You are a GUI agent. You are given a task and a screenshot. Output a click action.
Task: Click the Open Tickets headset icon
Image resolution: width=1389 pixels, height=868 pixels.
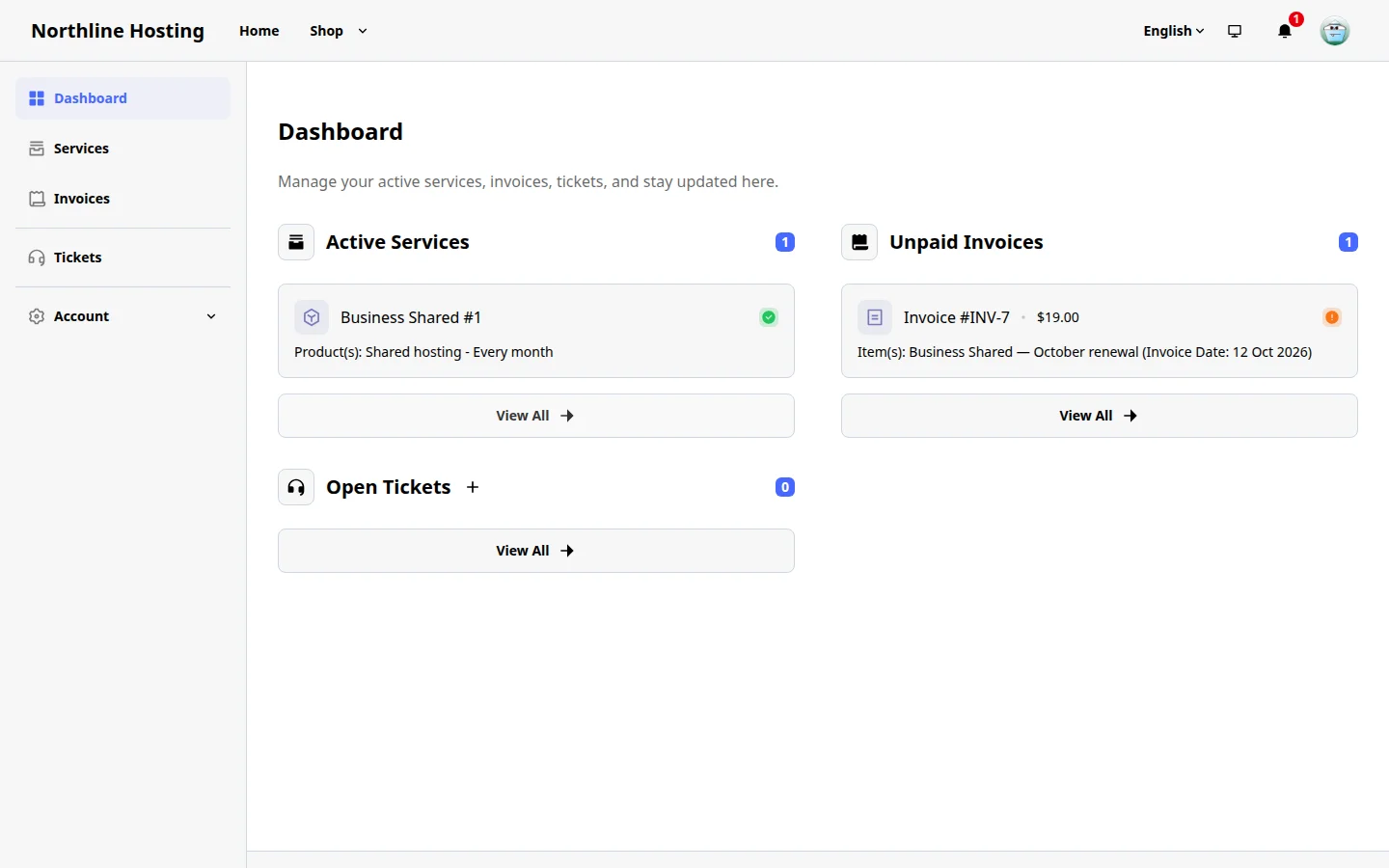point(296,487)
